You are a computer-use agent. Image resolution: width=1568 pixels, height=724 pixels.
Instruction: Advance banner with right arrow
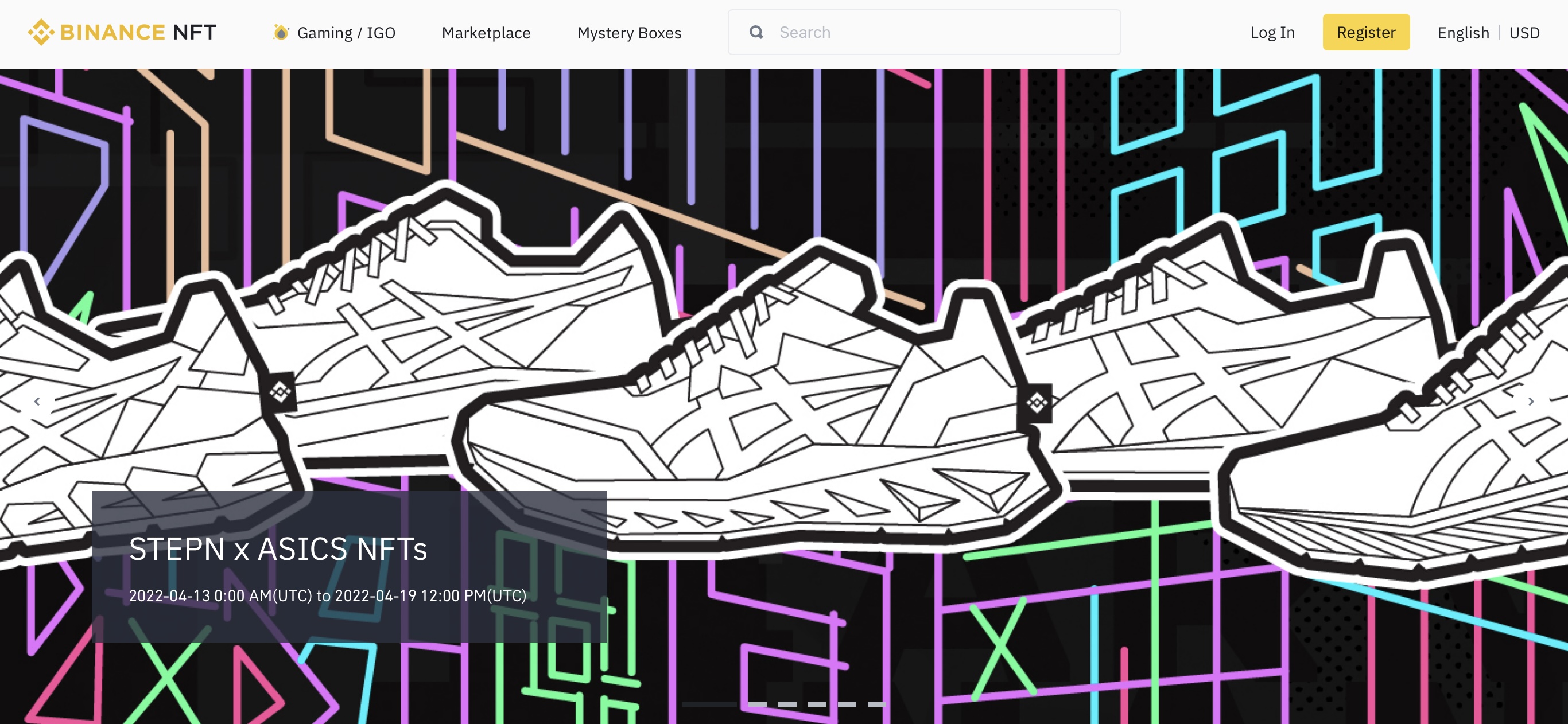point(1530,402)
